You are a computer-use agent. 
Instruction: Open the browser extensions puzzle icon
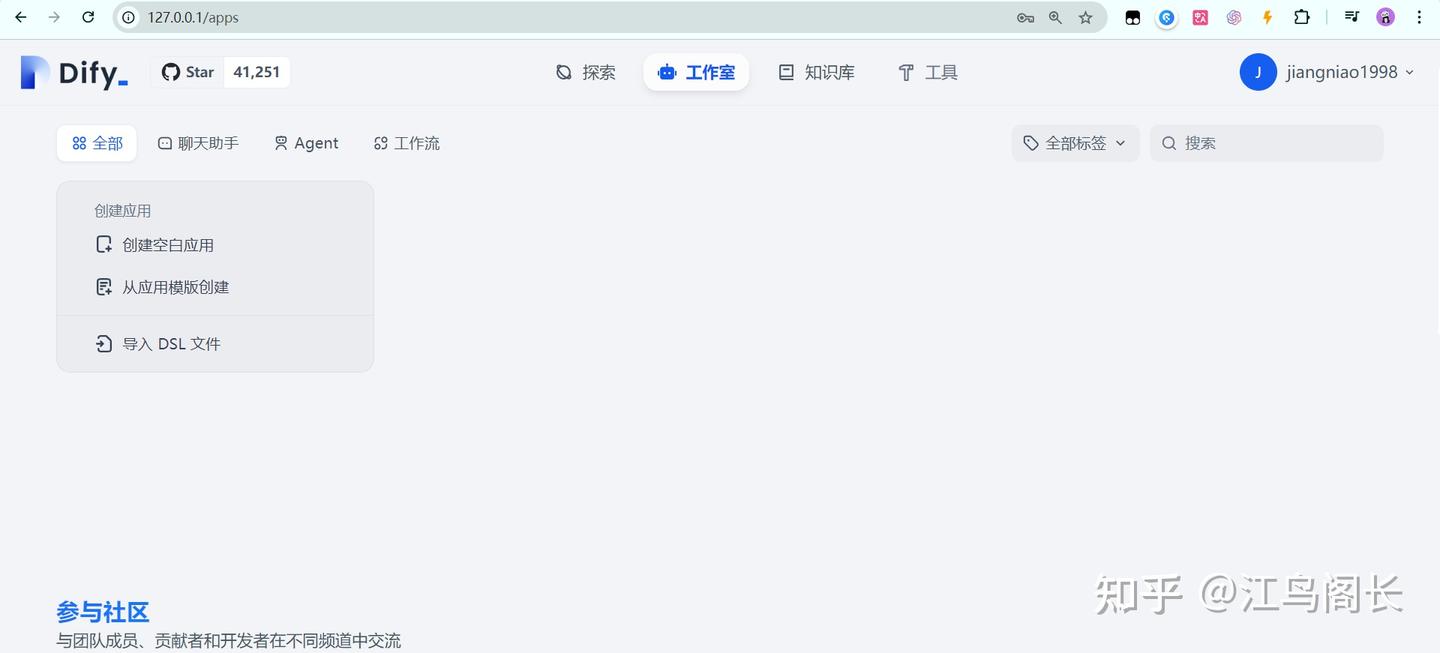point(1301,17)
